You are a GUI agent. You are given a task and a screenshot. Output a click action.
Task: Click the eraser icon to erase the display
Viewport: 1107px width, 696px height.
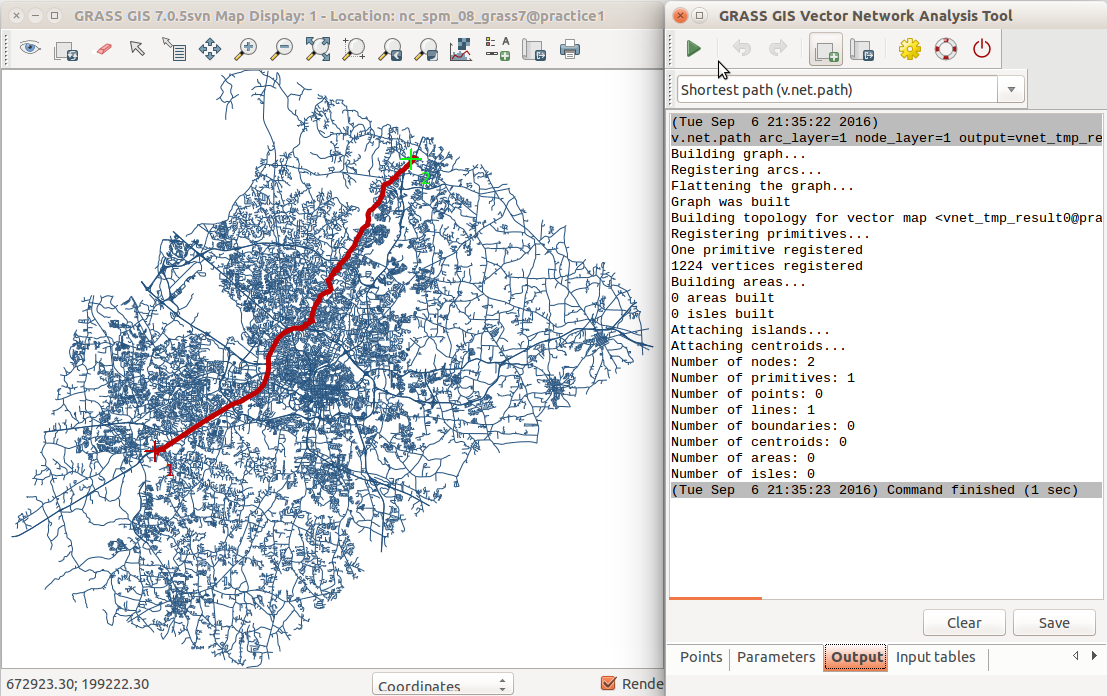[102, 48]
